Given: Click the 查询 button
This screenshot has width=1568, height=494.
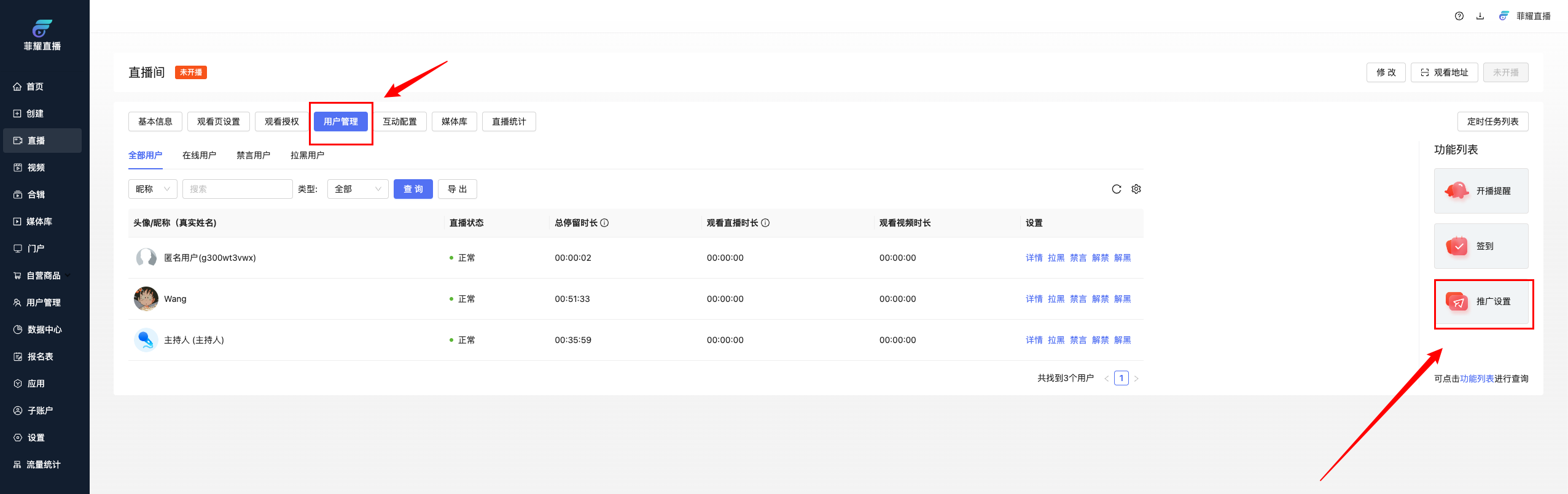Looking at the screenshot, I should point(413,189).
